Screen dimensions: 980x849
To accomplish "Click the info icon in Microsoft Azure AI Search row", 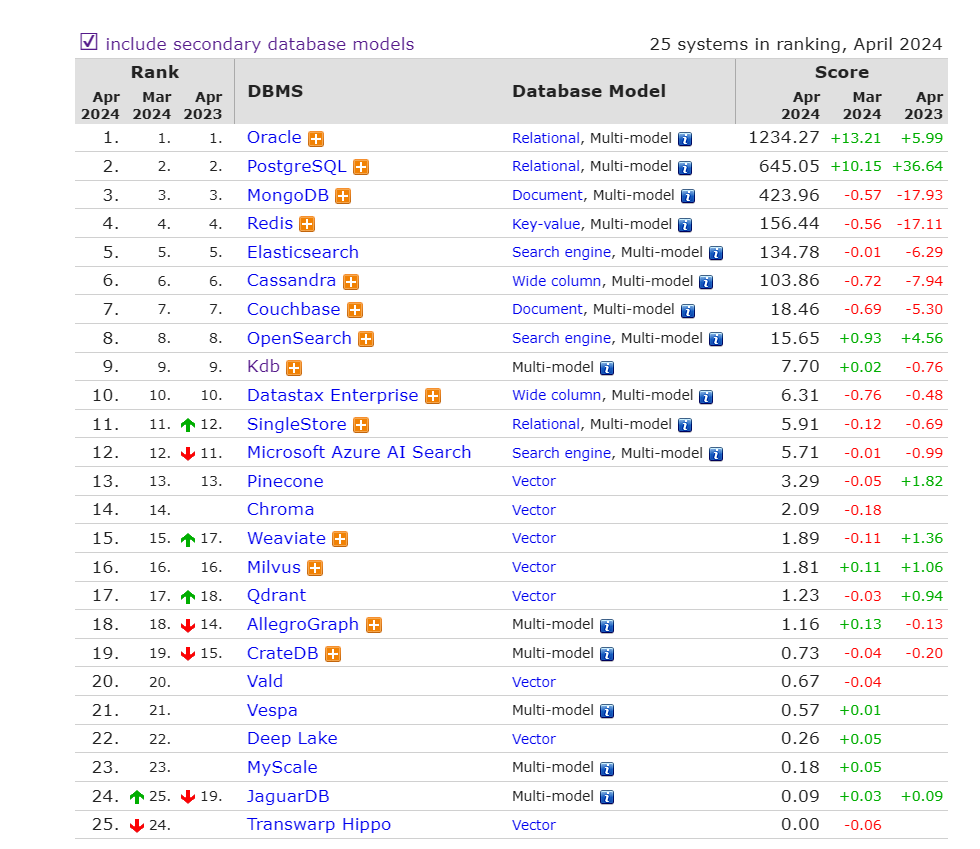I will [x=716, y=454].
